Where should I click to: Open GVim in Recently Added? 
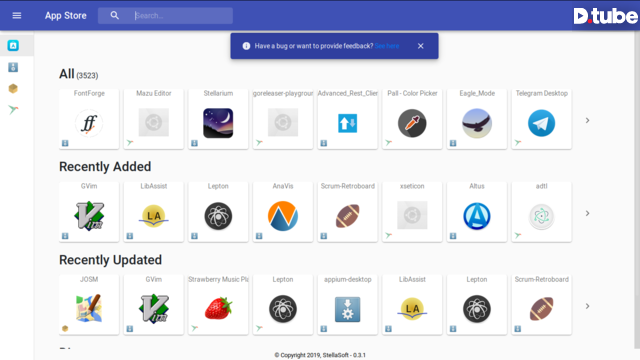pyautogui.click(x=89, y=212)
